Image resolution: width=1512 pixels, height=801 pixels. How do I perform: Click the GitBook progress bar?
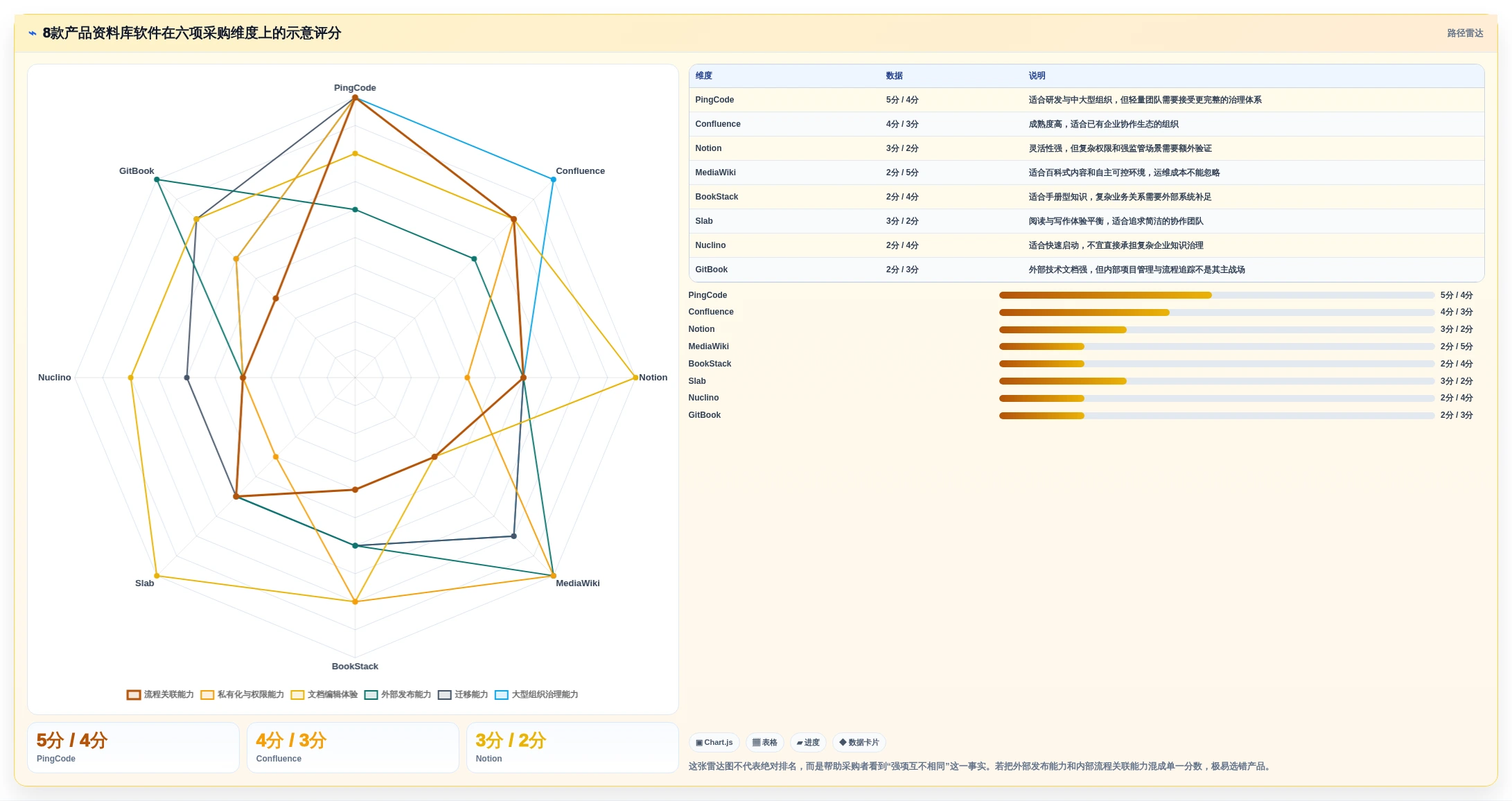pyautogui.click(x=1217, y=416)
